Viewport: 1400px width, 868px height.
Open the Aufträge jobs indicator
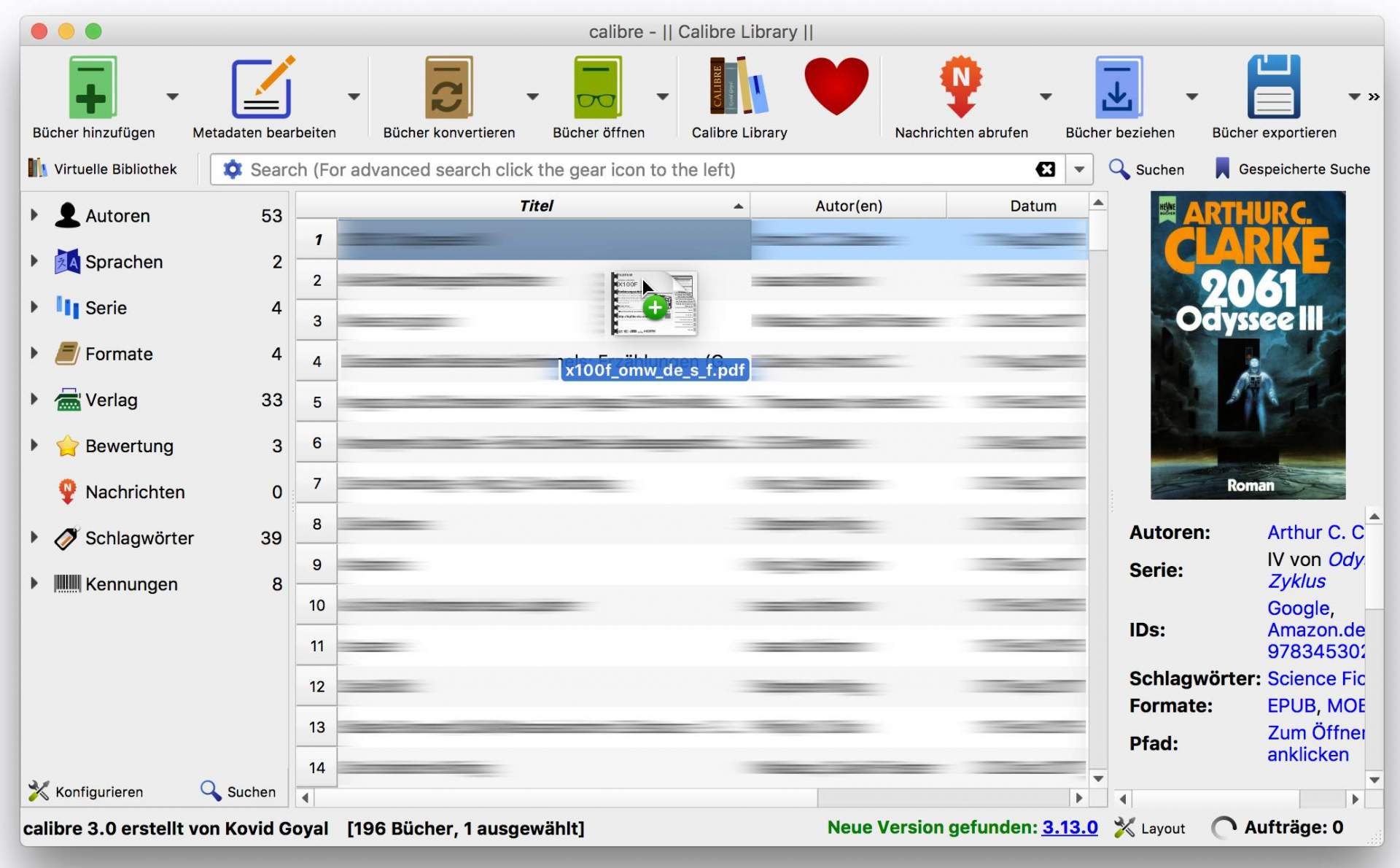(1277, 827)
